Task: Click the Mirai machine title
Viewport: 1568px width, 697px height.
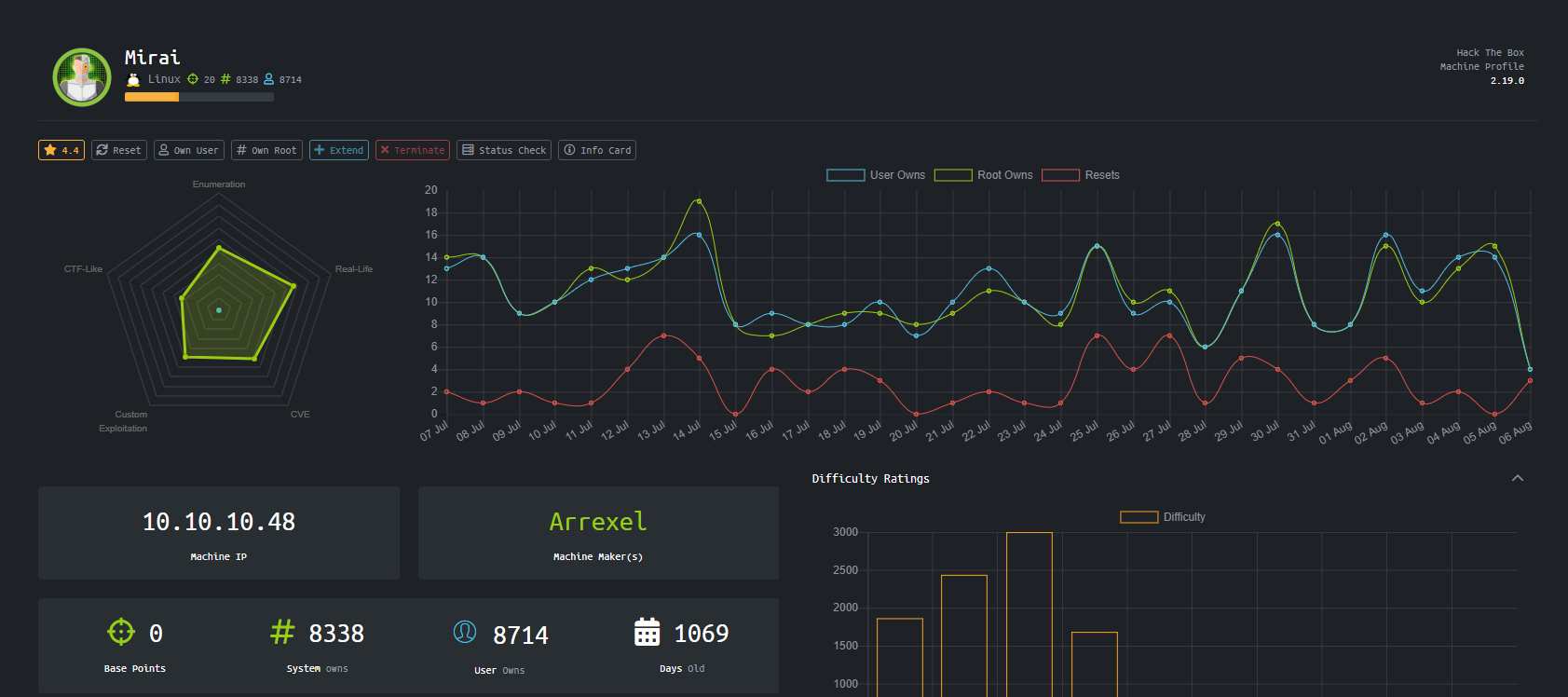Action: (153, 58)
